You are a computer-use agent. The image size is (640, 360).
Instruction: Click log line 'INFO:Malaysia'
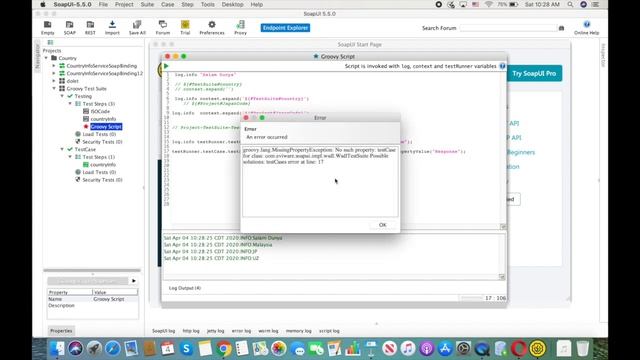point(218,244)
